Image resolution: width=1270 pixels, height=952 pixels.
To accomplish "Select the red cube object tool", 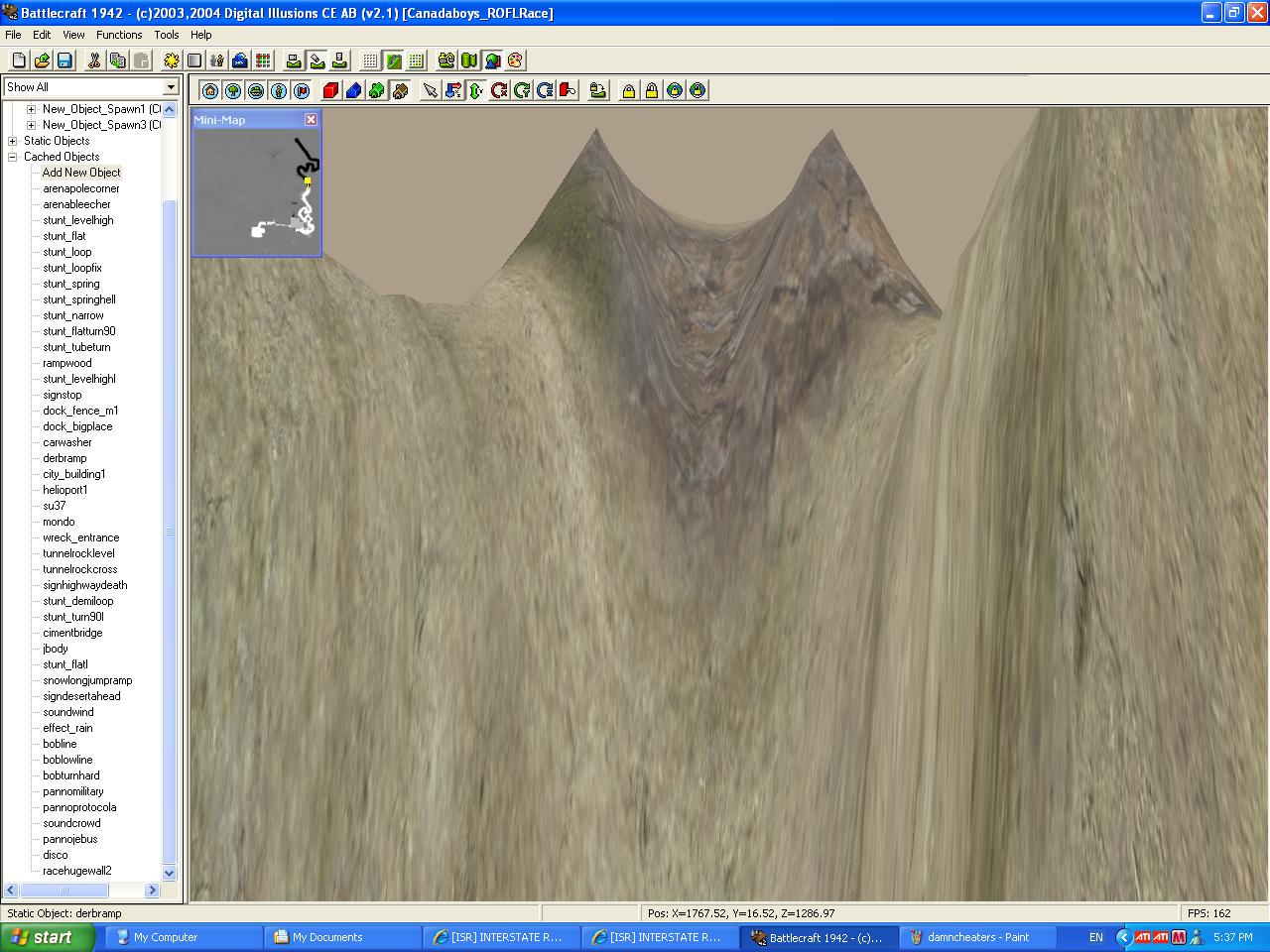I will pos(331,90).
